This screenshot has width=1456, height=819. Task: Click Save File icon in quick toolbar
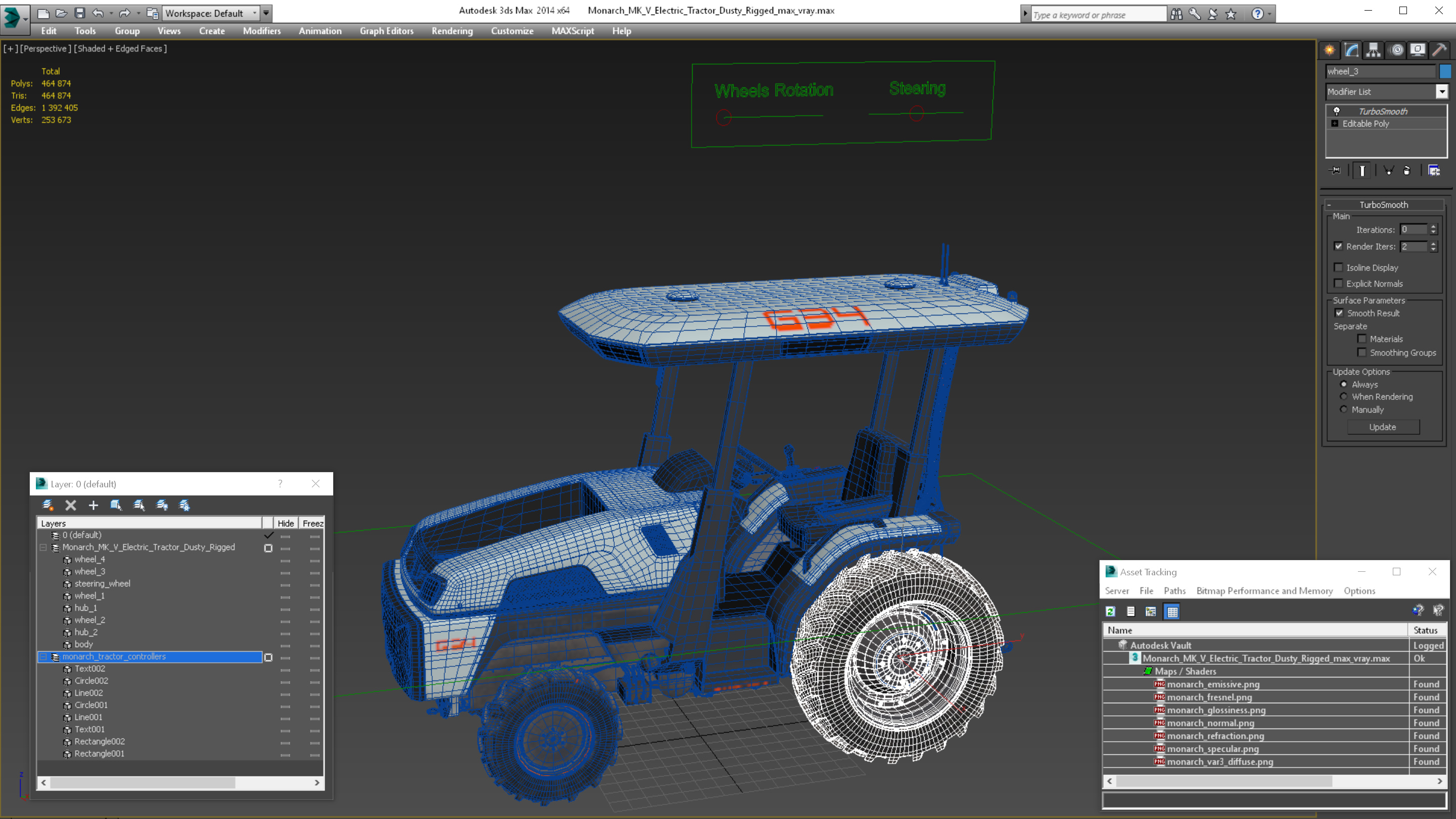coord(80,13)
